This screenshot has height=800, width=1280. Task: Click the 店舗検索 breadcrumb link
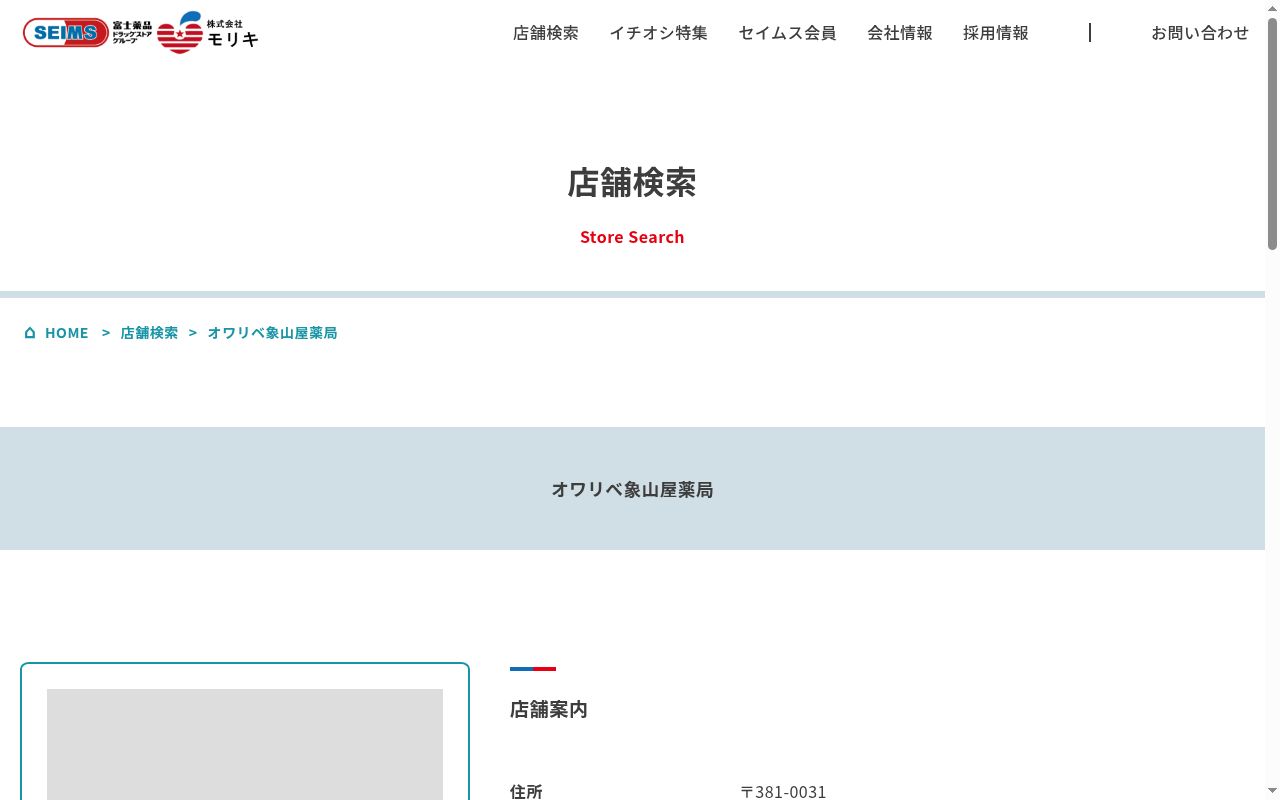149,333
